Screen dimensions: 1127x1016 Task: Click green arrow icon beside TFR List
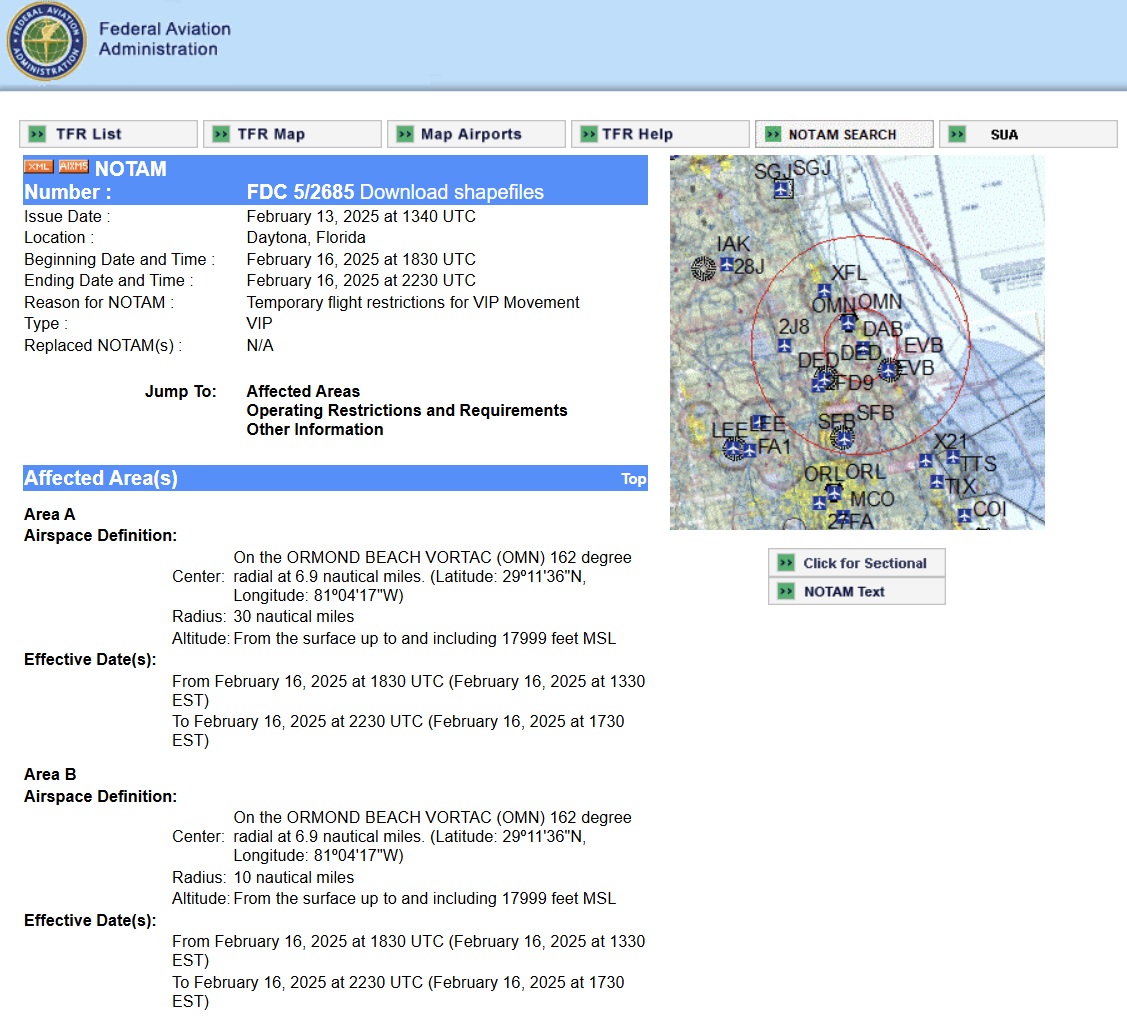[37, 134]
